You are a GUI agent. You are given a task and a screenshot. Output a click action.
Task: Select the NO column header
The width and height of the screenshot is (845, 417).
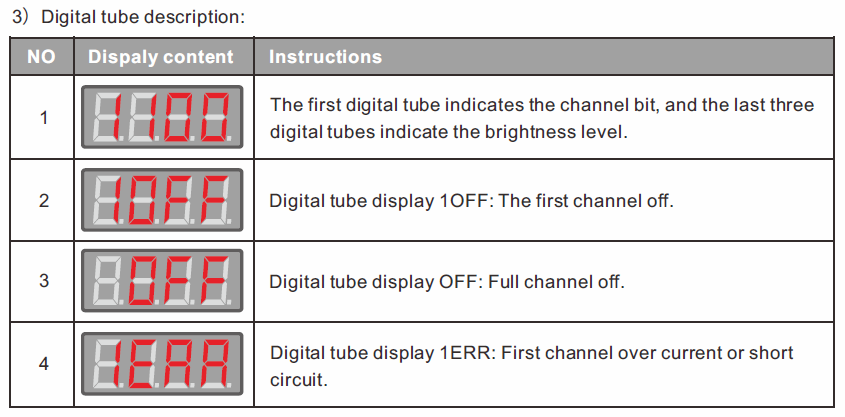(41, 57)
